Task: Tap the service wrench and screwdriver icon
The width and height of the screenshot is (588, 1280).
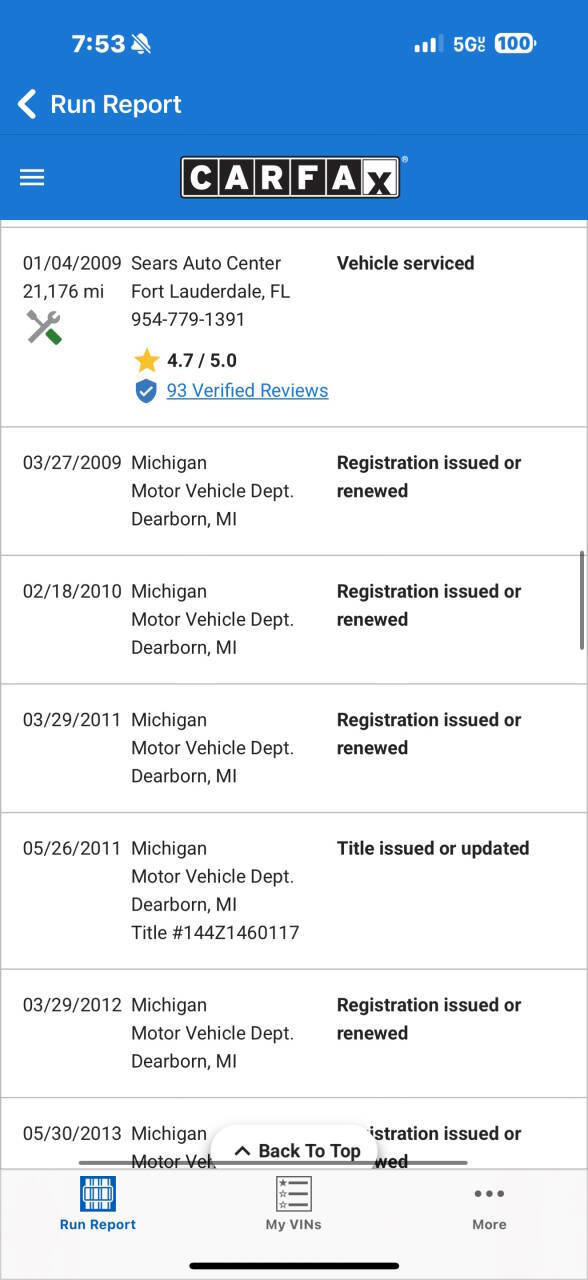Action: point(44,326)
